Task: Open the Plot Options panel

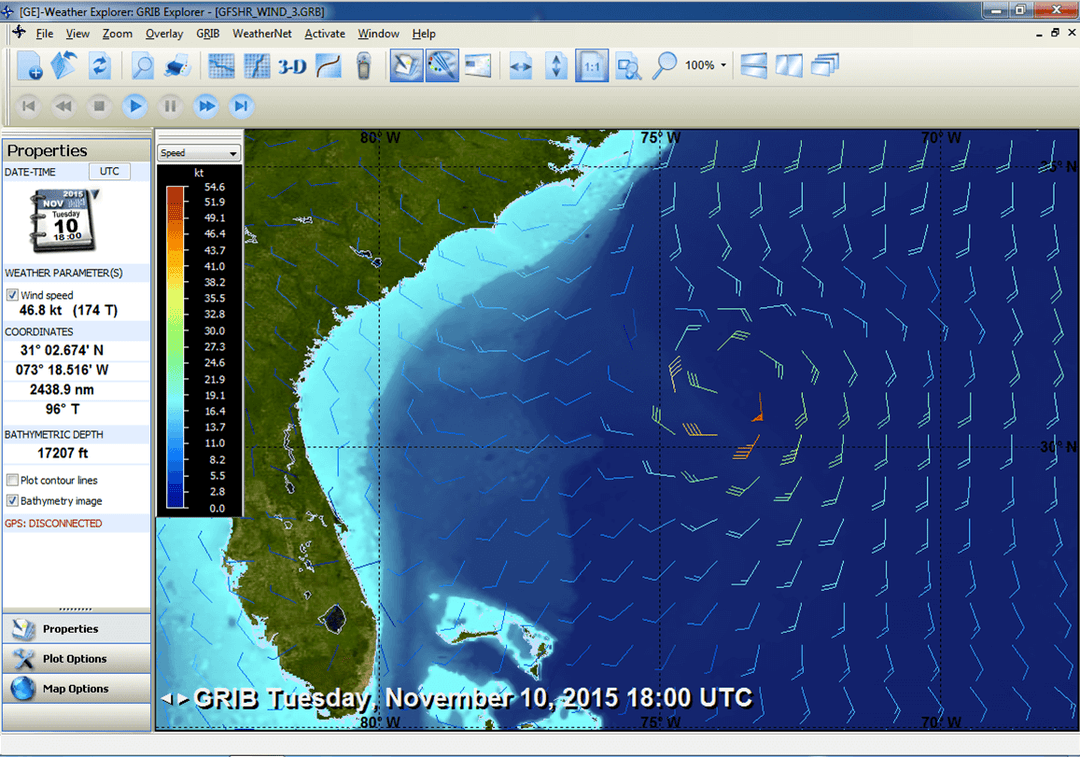Action: coord(76,659)
